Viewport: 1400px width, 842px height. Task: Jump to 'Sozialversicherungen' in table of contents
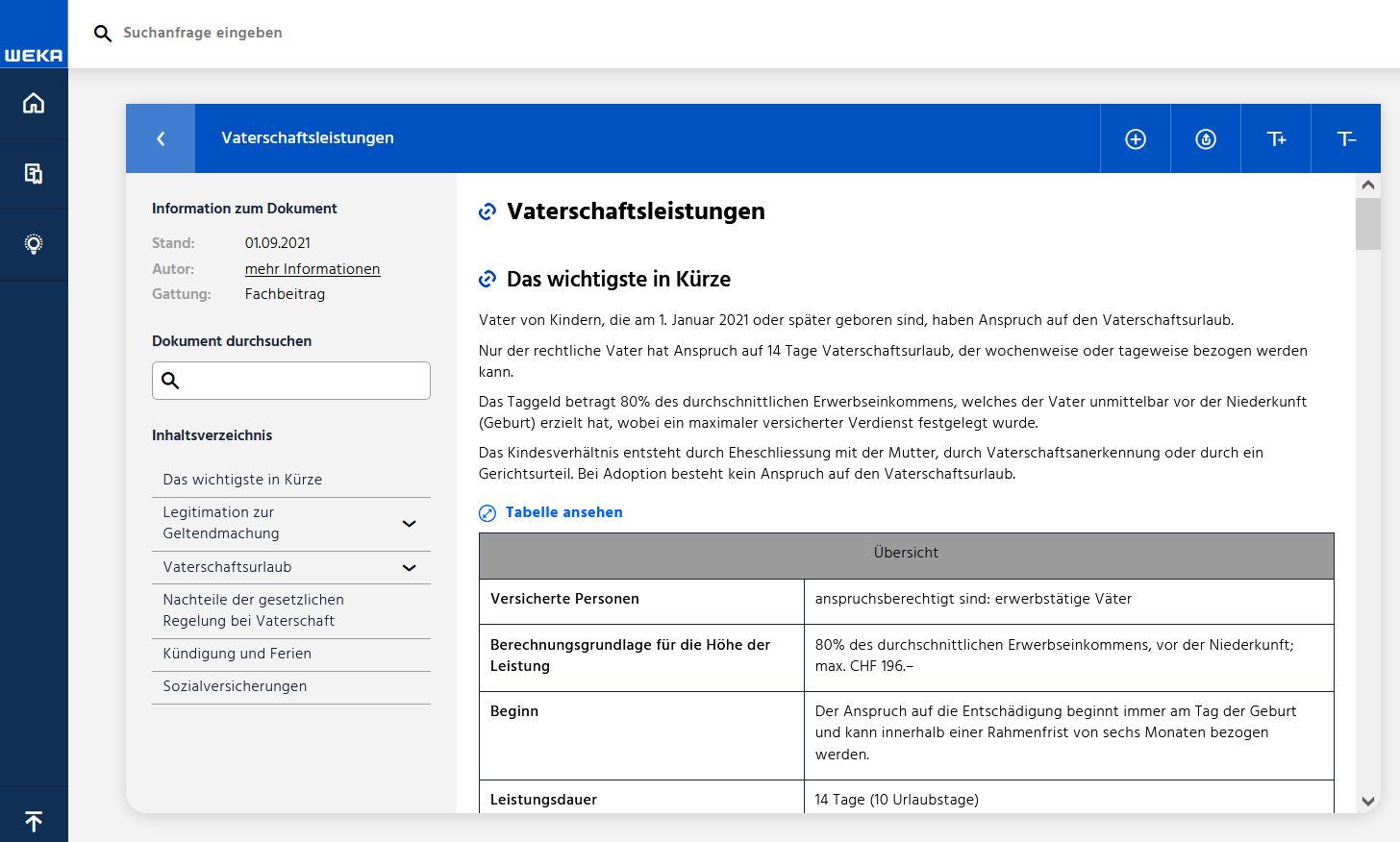click(x=236, y=686)
